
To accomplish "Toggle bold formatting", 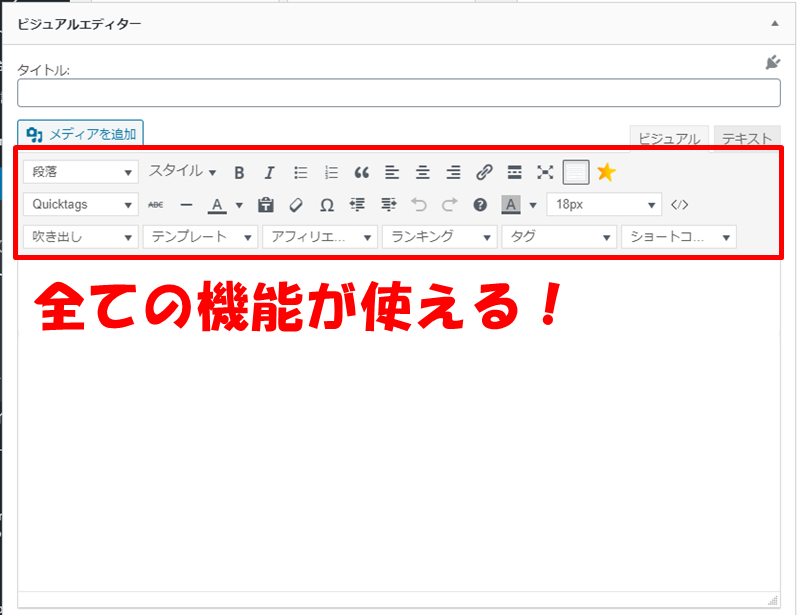I will [239, 172].
